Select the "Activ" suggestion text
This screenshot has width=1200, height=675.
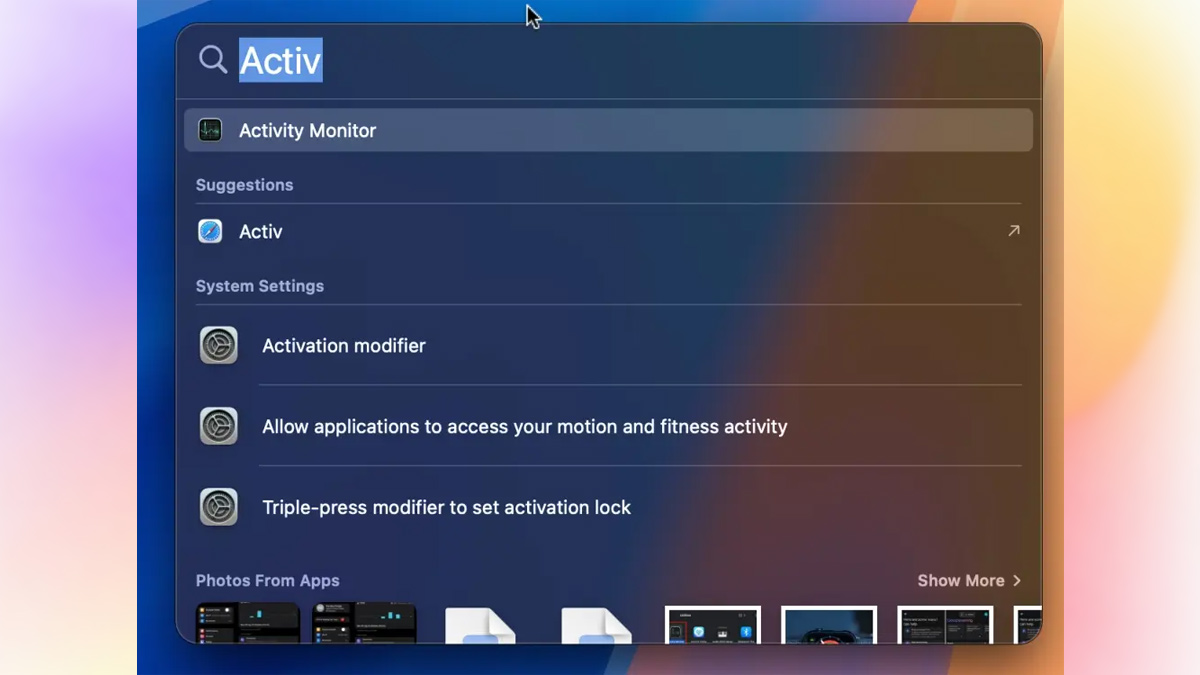coord(261,231)
